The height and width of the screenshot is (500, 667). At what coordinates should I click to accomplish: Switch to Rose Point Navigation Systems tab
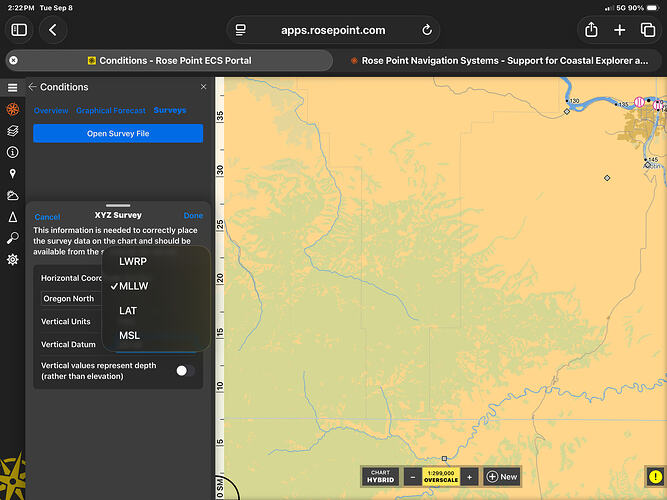pos(500,60)
